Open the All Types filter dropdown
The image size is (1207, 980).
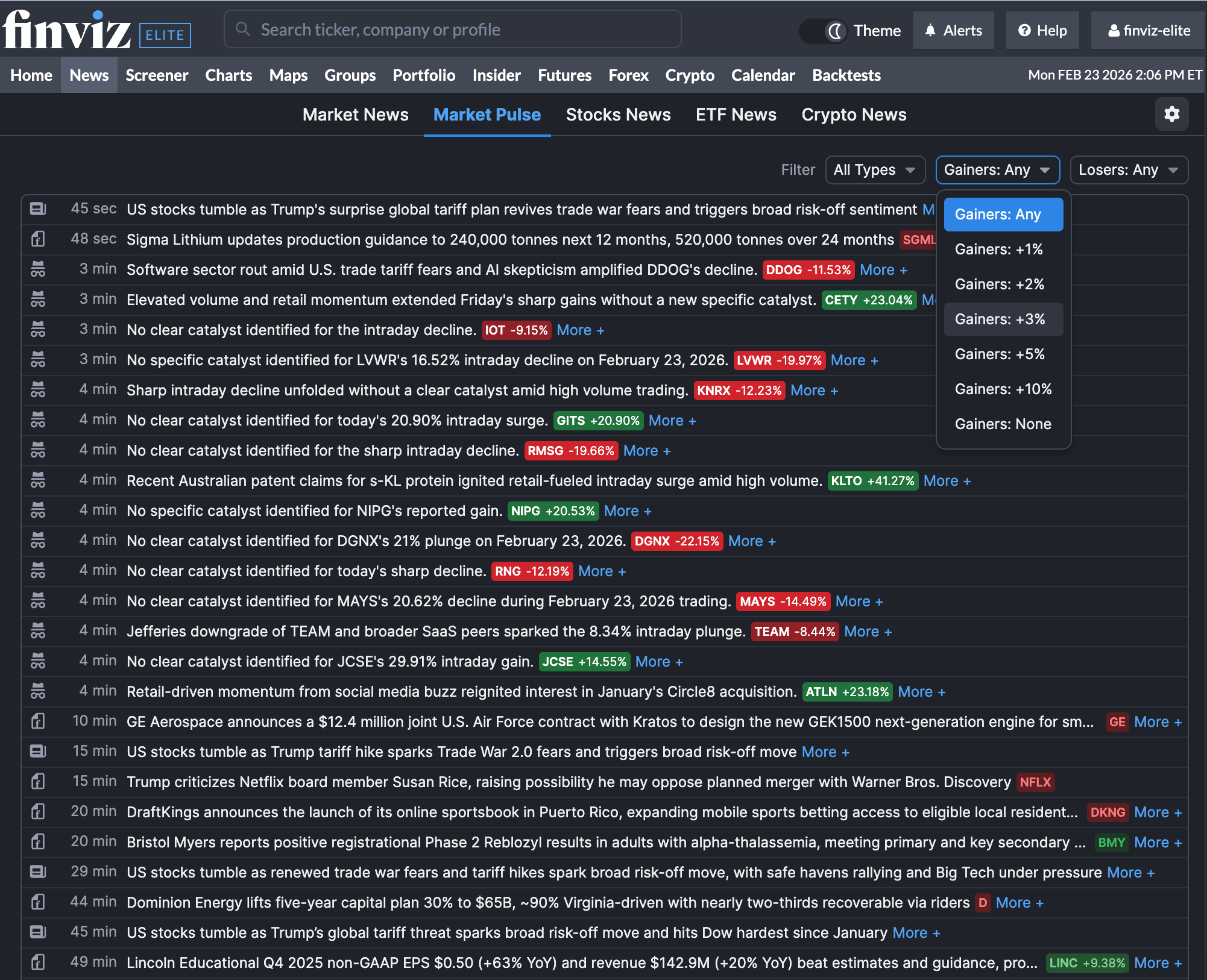tap(874, 170)
